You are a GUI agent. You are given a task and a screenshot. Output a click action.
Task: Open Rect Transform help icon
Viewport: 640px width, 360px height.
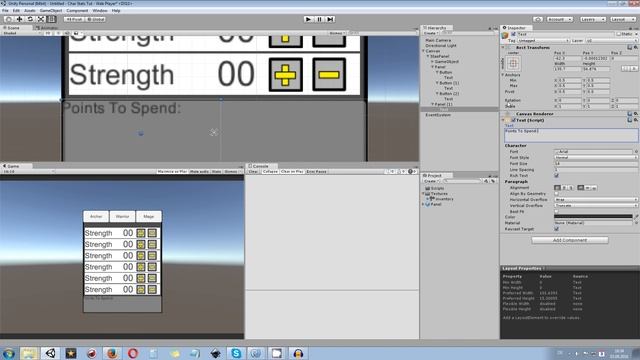click(630, 48)
